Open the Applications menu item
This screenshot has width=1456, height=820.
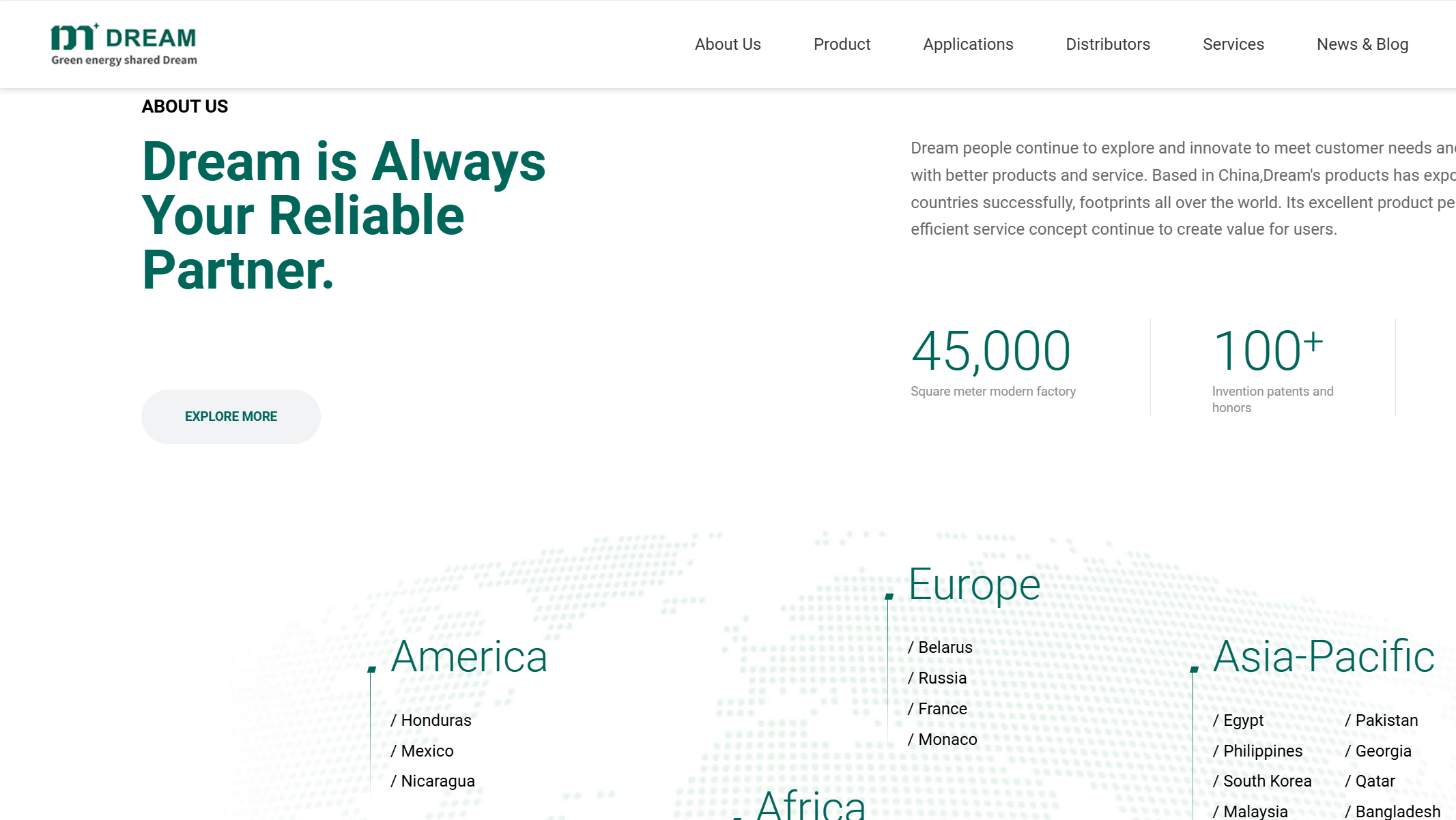968,44
